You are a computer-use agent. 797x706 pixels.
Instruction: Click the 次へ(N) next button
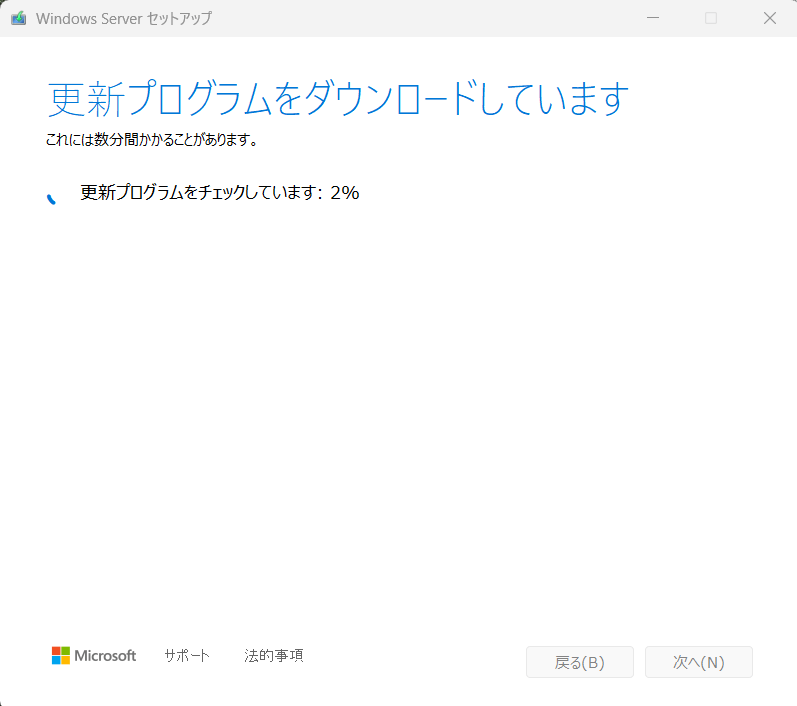[699, 662]
